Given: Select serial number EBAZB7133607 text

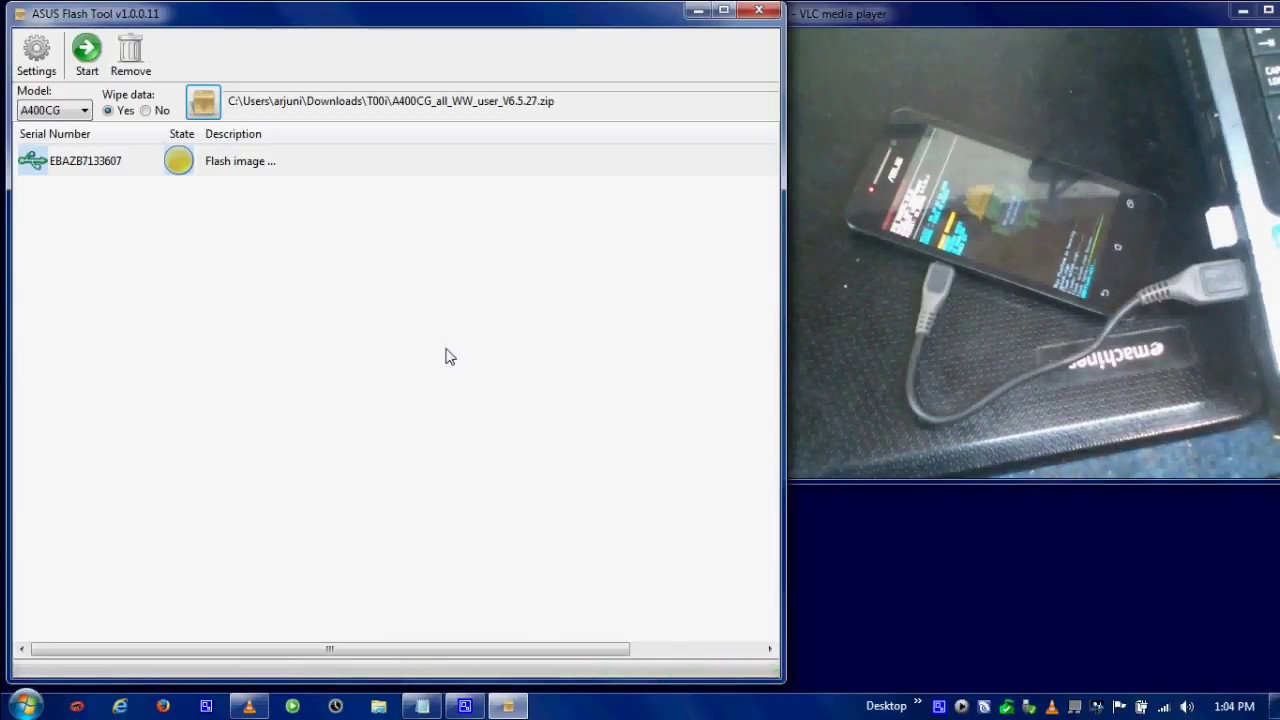Looking at the screenshot, I should (85, 161).
